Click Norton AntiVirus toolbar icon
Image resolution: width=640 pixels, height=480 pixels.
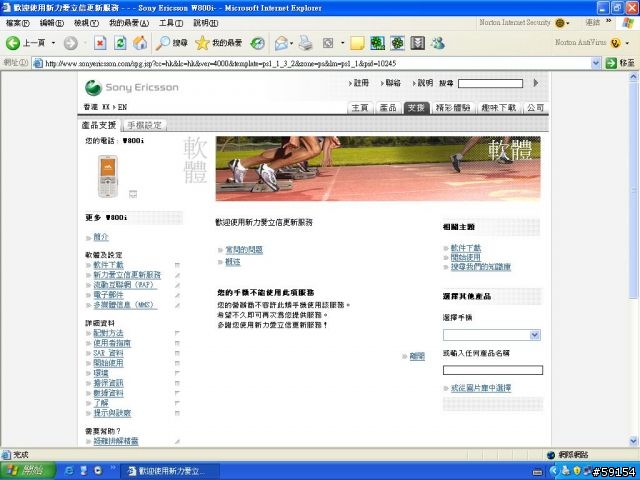[x=616, y=42]
